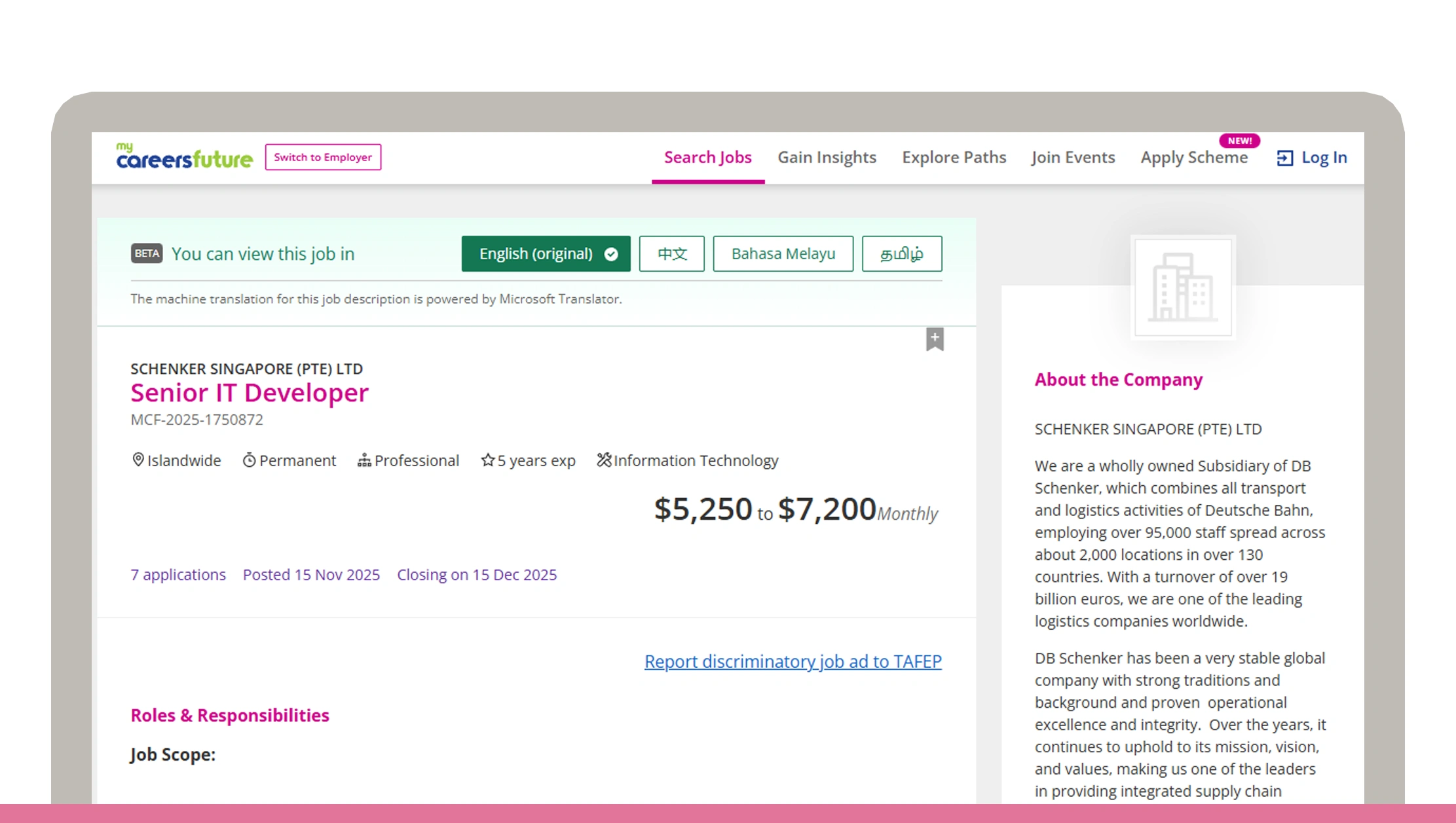Screen dimensions: 1456x823
Task: Switch job description to 中文
Action: [671, 253]
